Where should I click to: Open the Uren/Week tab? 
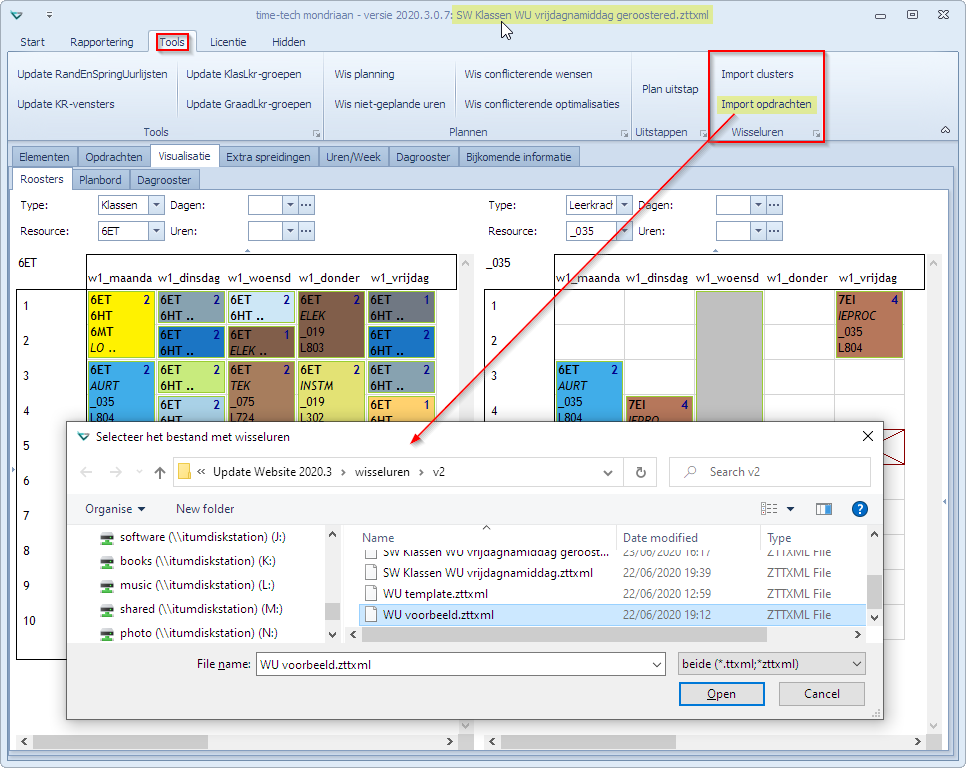point(354,157)
